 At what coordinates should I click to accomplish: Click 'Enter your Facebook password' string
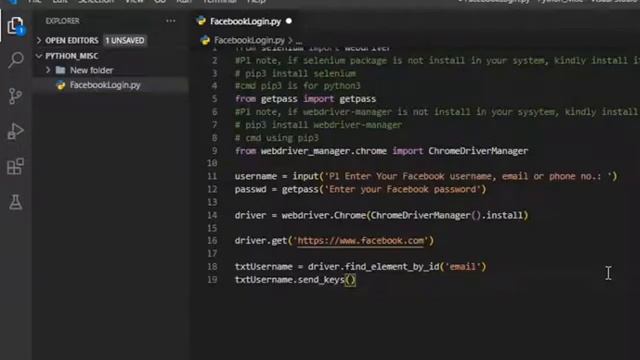click(x=402, y=189)
